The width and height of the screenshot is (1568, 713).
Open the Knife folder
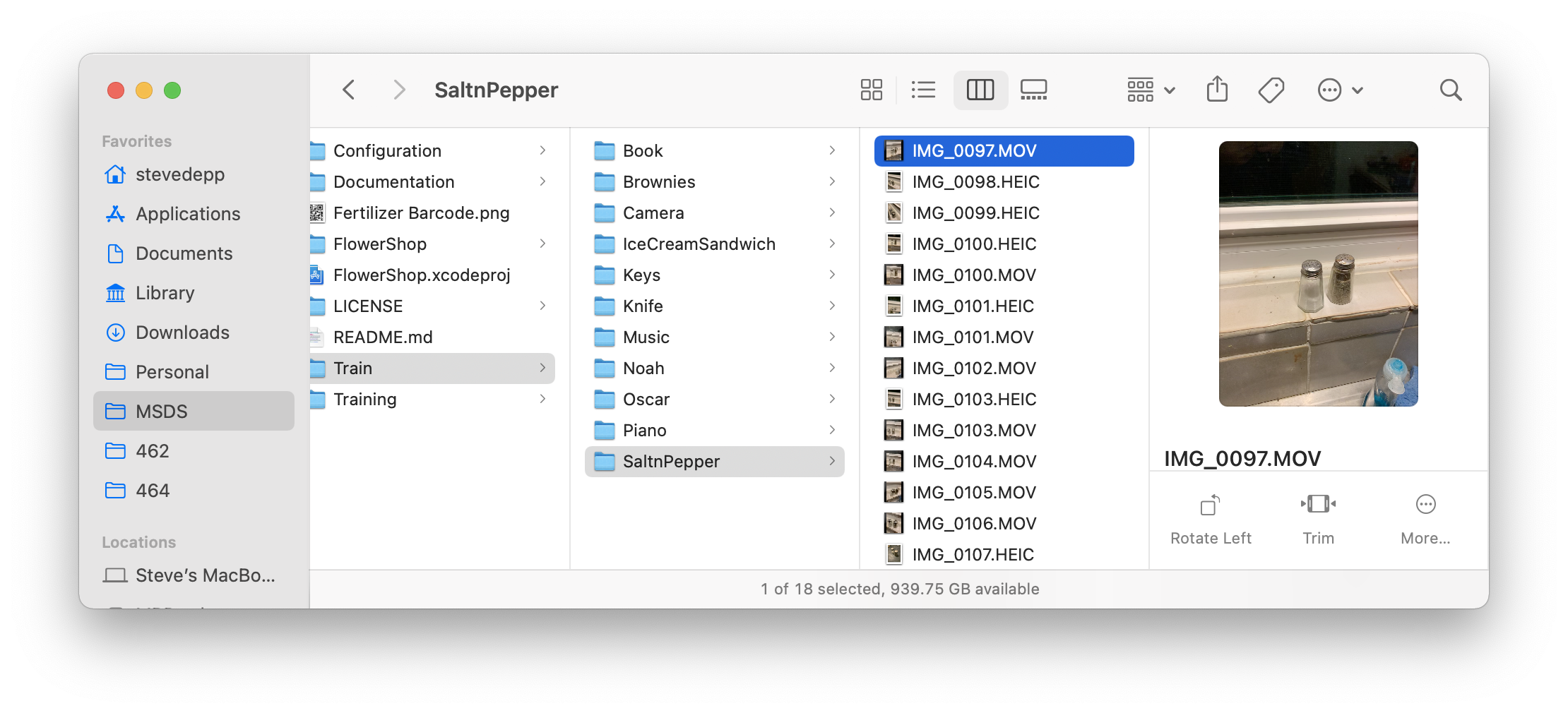pos(715,306)
